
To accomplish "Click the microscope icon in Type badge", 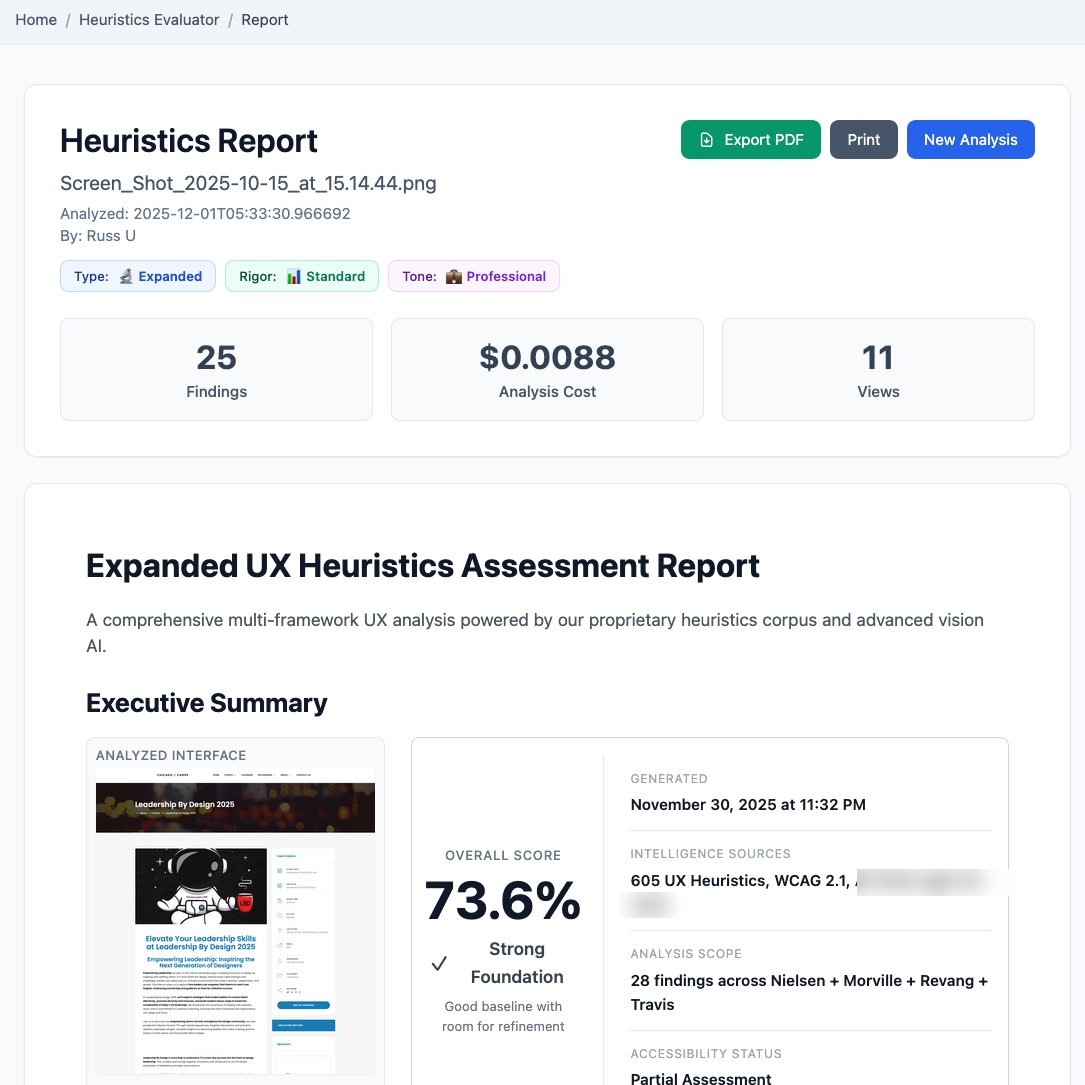I will click(x=125, y=276).
